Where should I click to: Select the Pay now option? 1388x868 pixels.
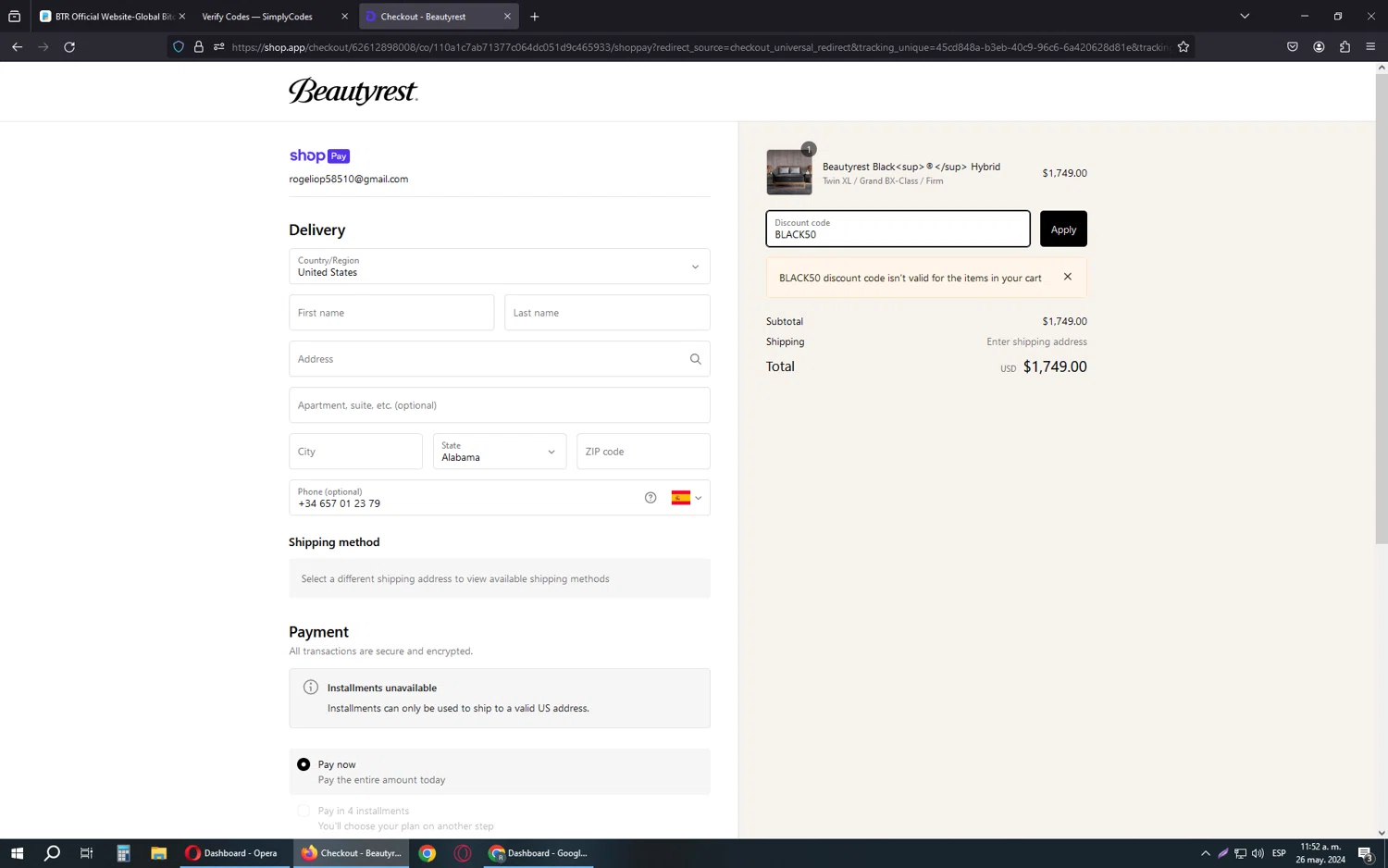(304, 764)
